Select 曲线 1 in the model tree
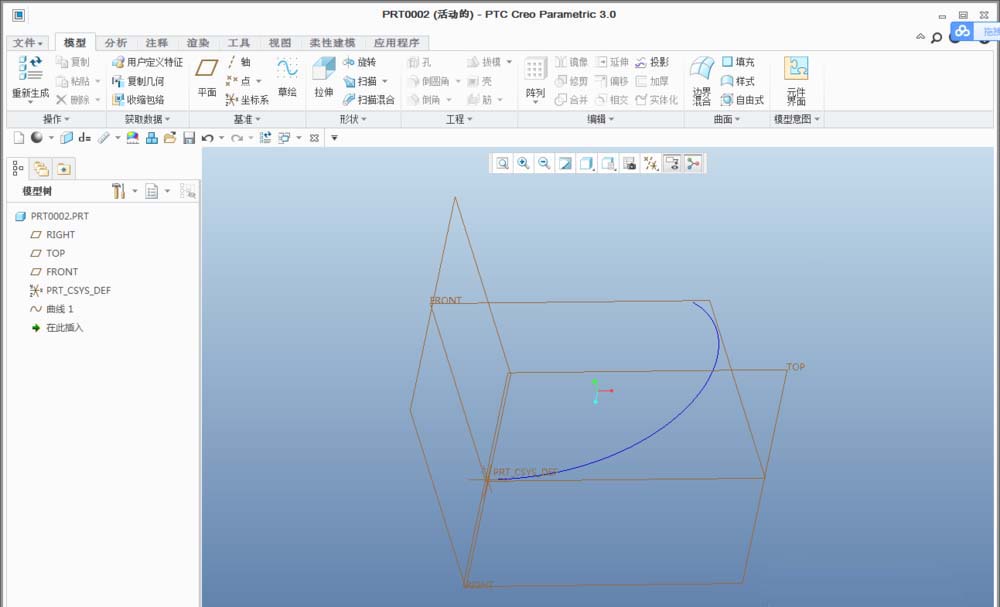 52,309
